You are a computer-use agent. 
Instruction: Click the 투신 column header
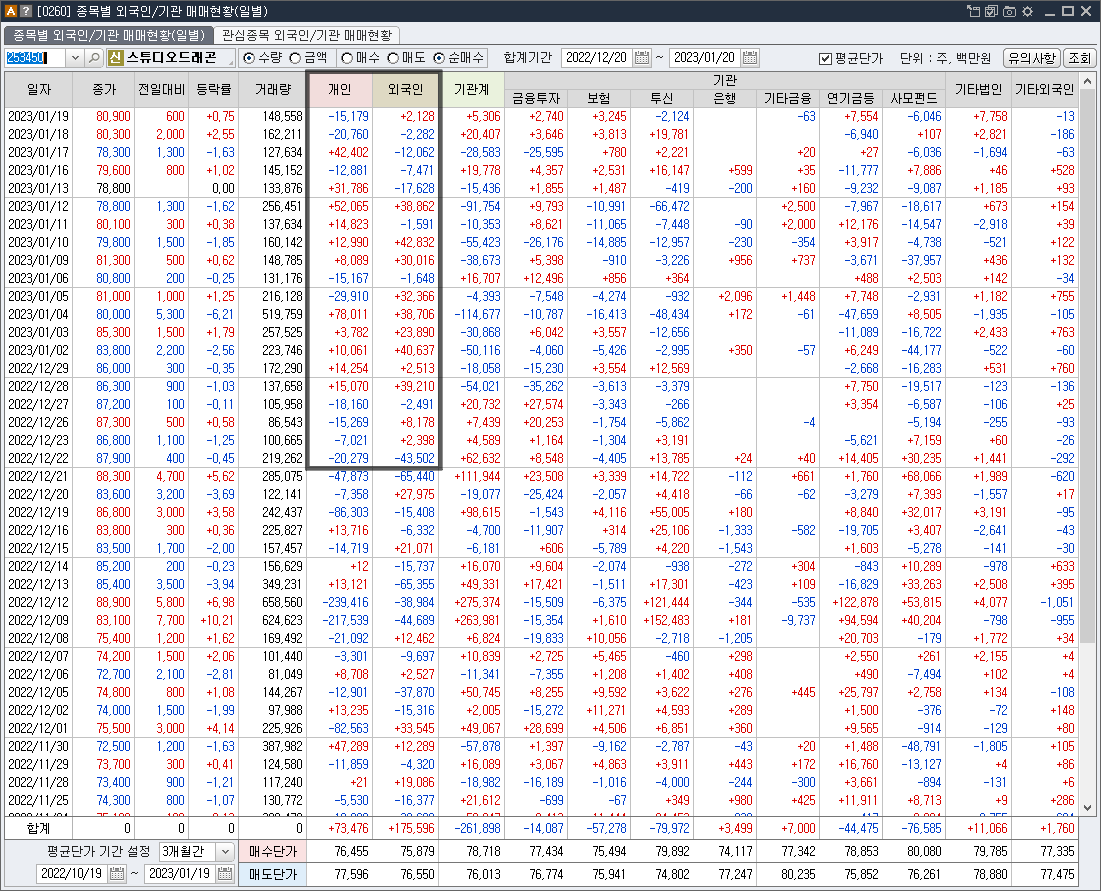[x=661, y=98]
